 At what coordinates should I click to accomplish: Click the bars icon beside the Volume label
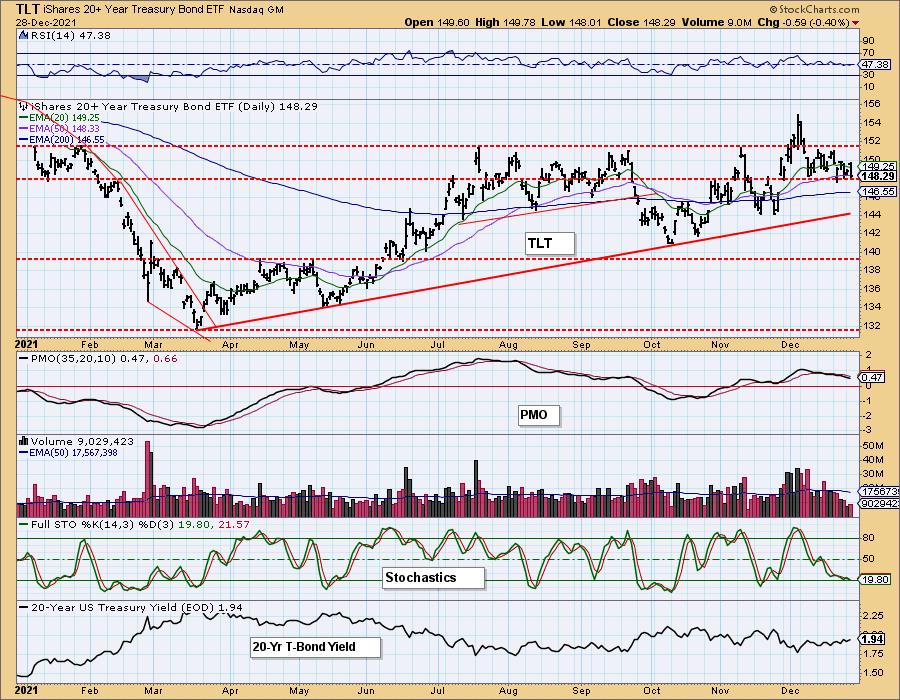click(x=24, y=441)
